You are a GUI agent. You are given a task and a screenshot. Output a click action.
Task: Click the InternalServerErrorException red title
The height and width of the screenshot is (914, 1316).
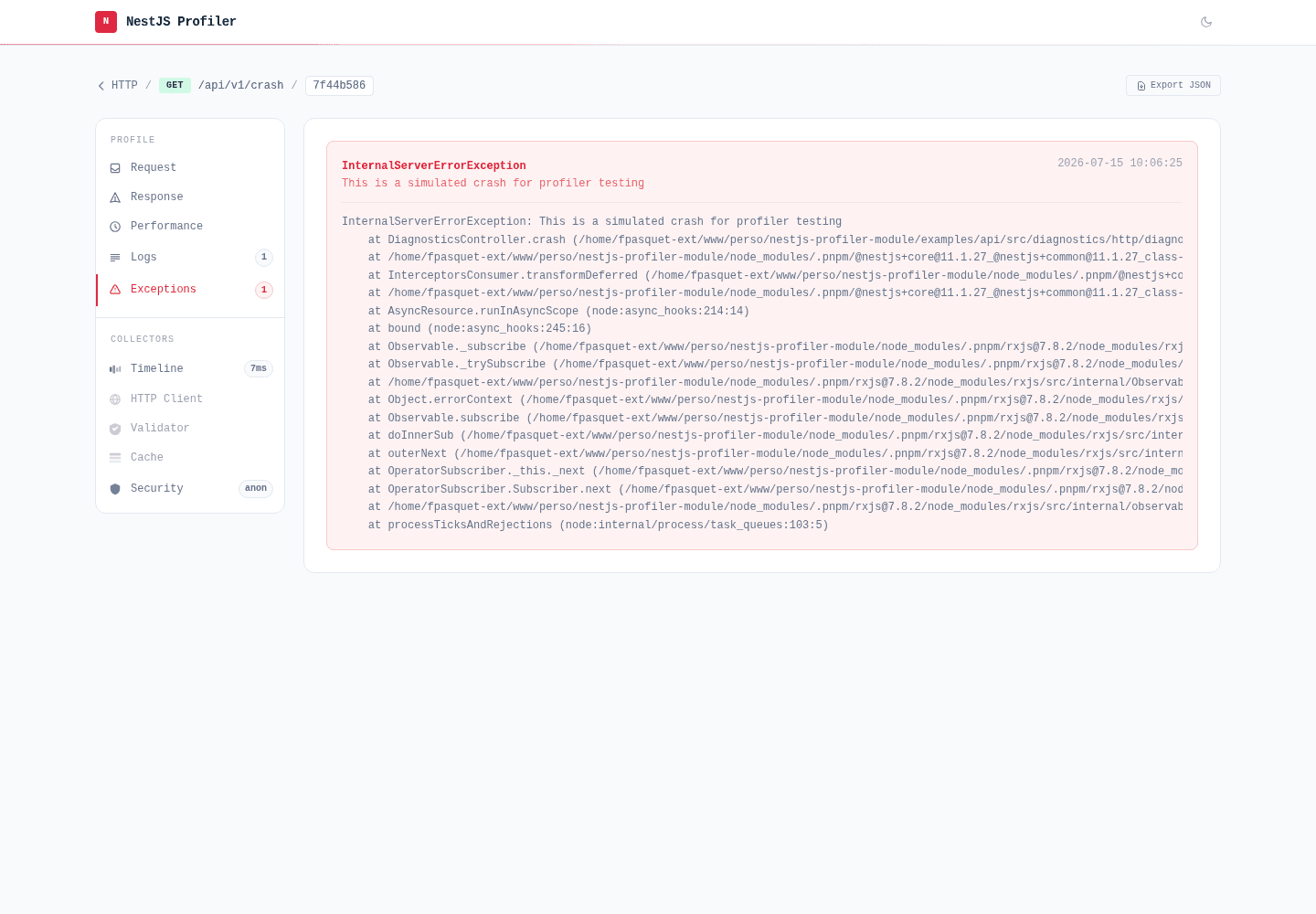434,166
